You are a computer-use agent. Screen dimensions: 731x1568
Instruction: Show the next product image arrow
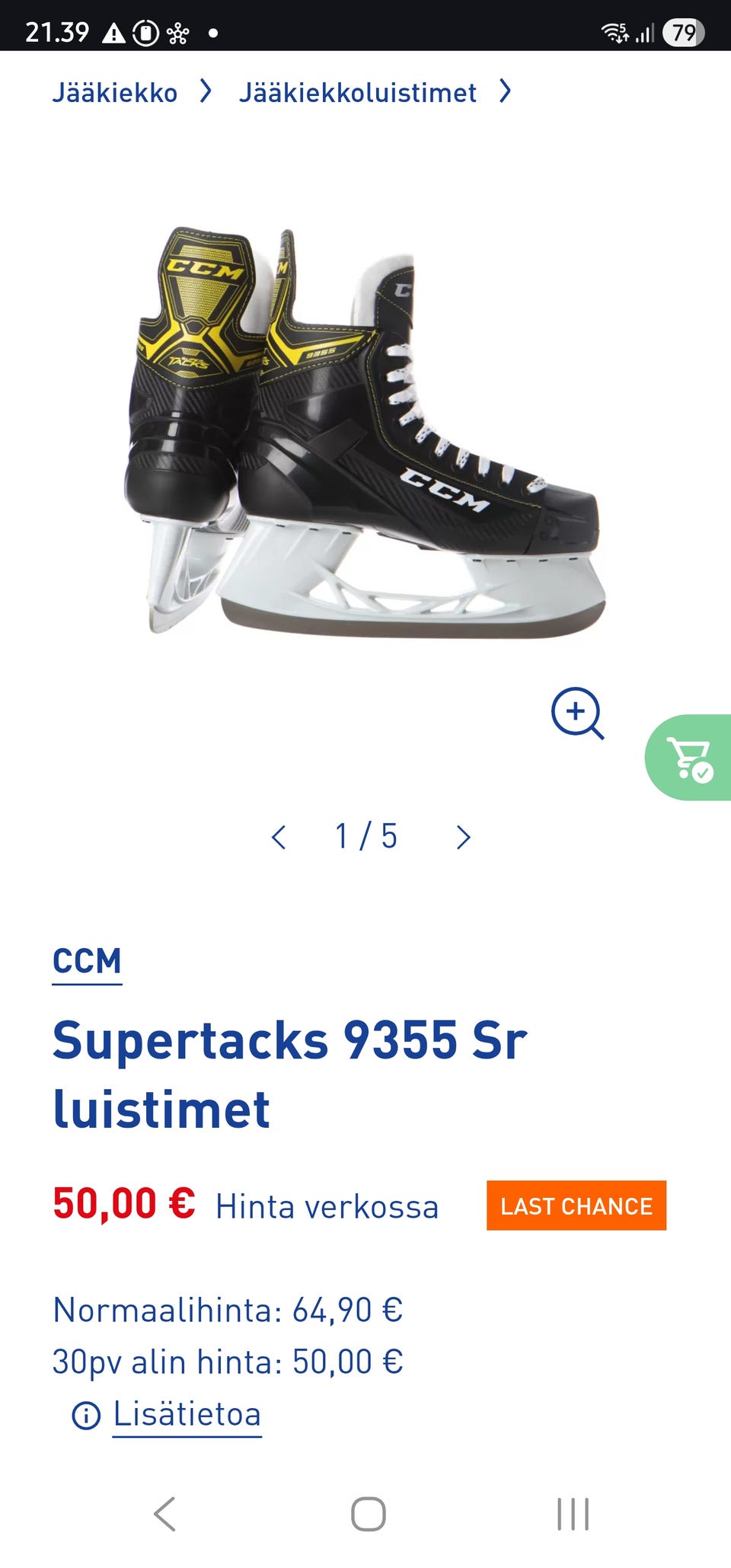pyautogui.click(x=463, y=837)
